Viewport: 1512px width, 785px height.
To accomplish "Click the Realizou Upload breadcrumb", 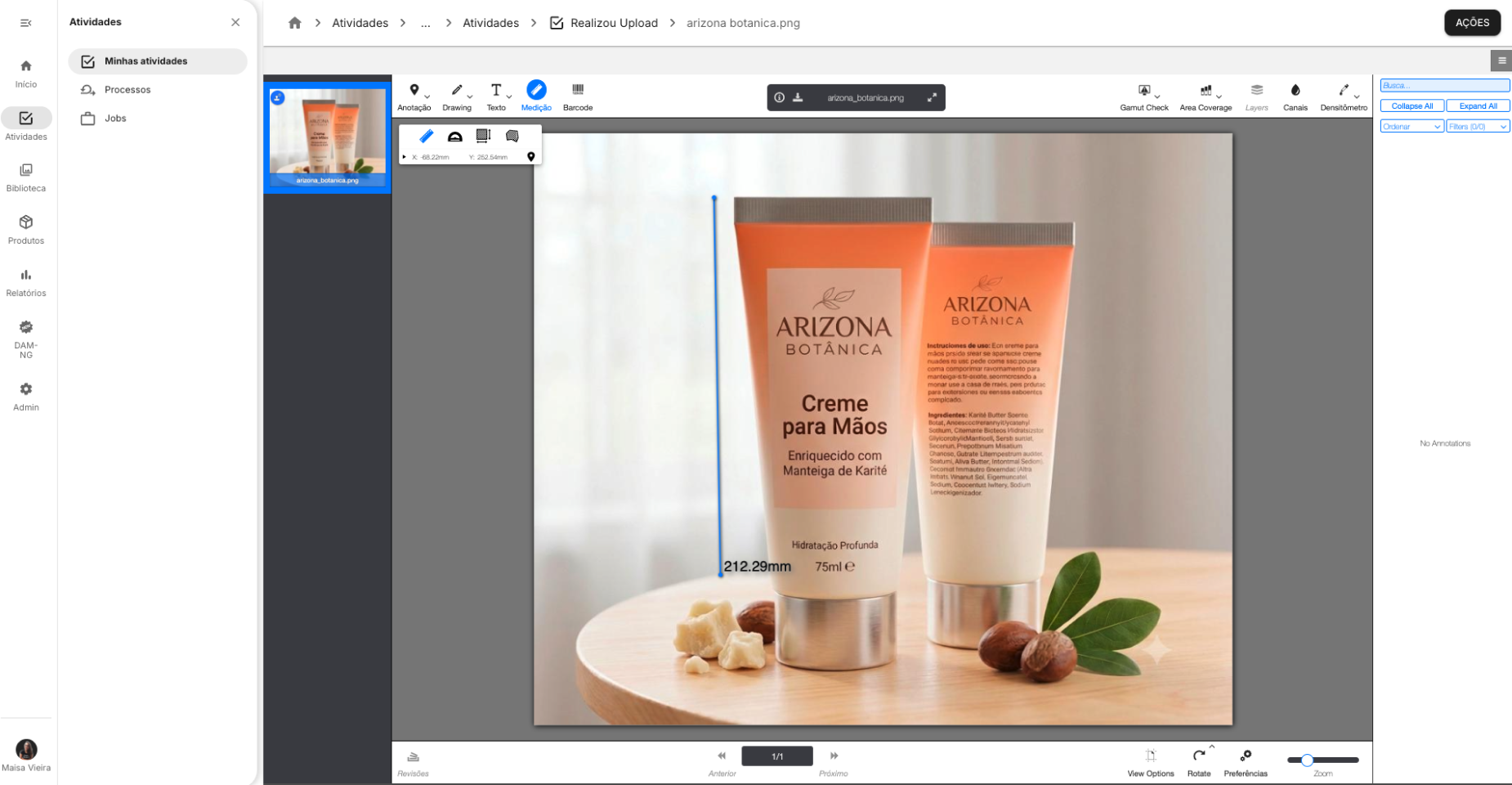I will tap(604, 23).
